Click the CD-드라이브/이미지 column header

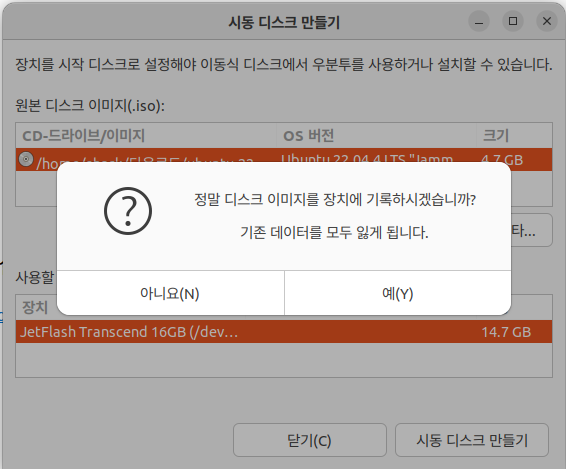tap(146, 135)
